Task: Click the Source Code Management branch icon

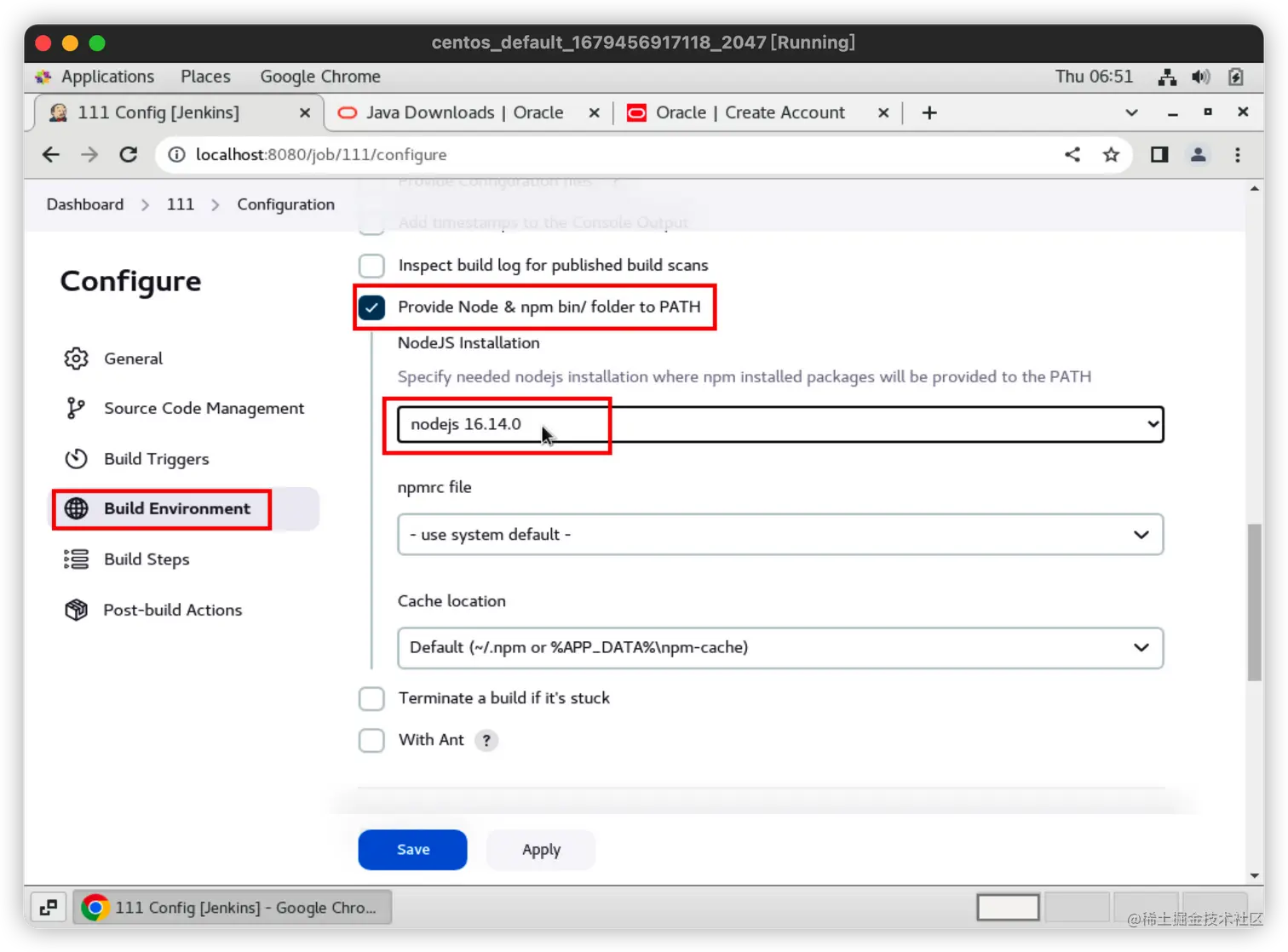Action: pos(76,409)
